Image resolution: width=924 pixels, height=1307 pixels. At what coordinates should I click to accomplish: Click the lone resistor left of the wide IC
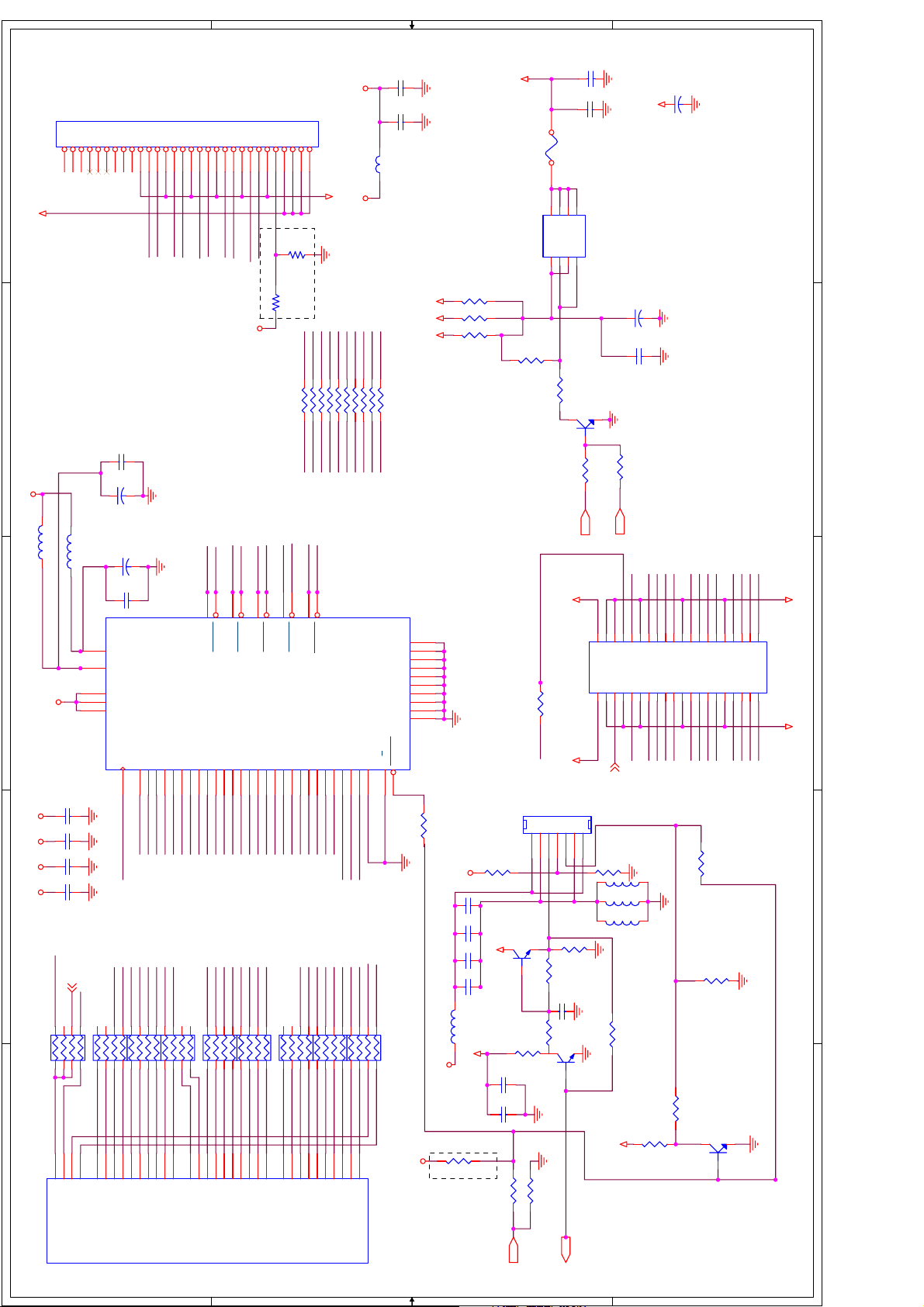[x=541, y=704]
